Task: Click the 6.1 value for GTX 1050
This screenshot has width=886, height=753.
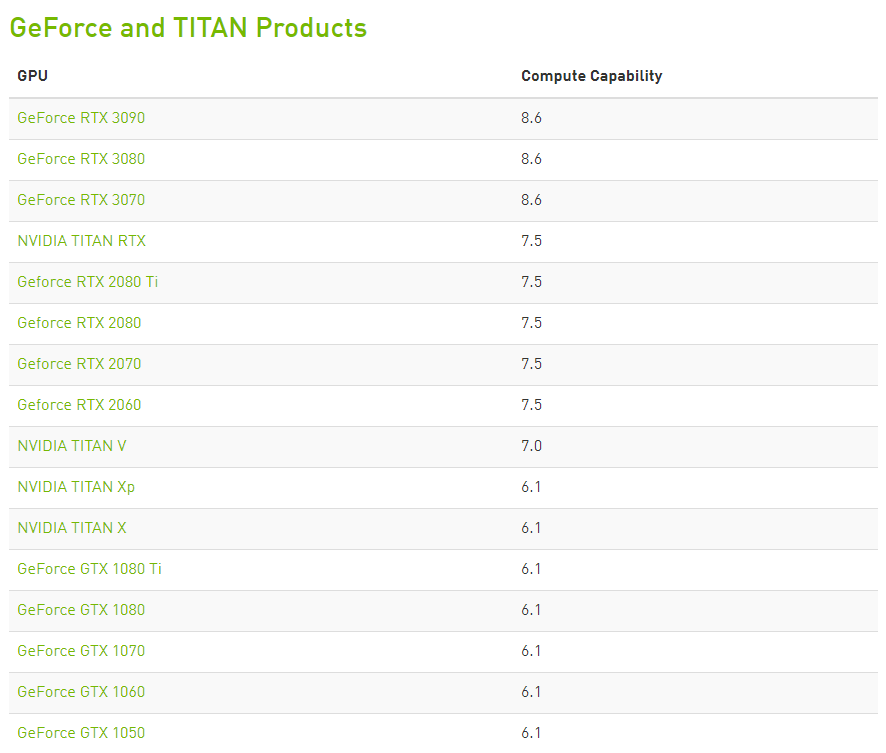Action: 531,733
